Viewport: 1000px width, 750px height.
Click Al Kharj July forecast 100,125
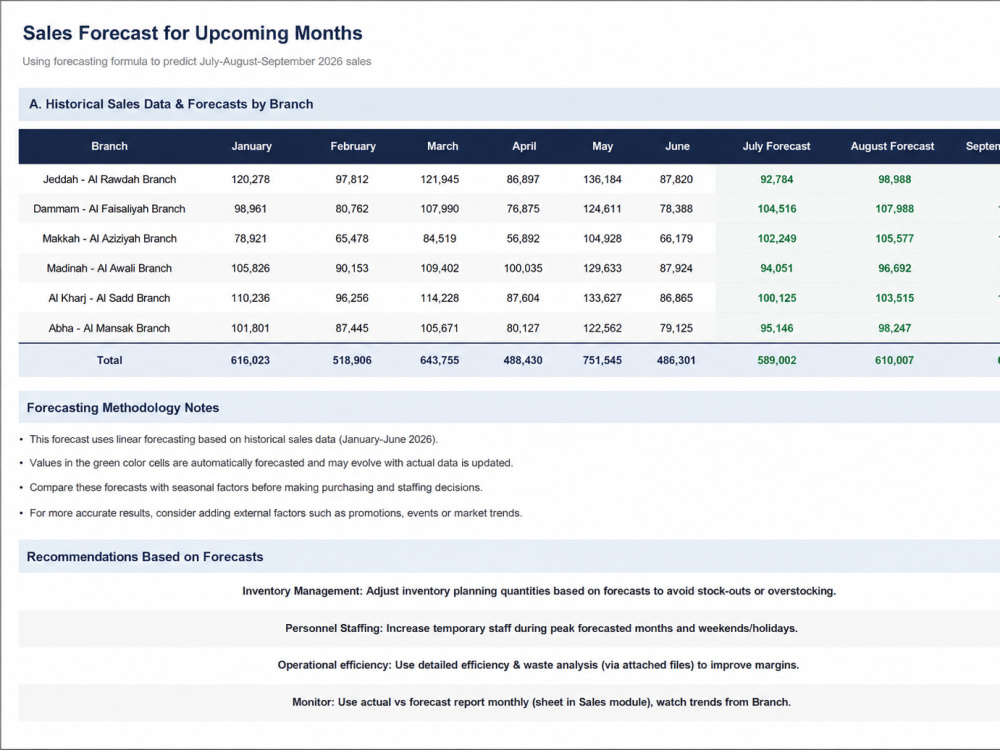pos(777,298)
